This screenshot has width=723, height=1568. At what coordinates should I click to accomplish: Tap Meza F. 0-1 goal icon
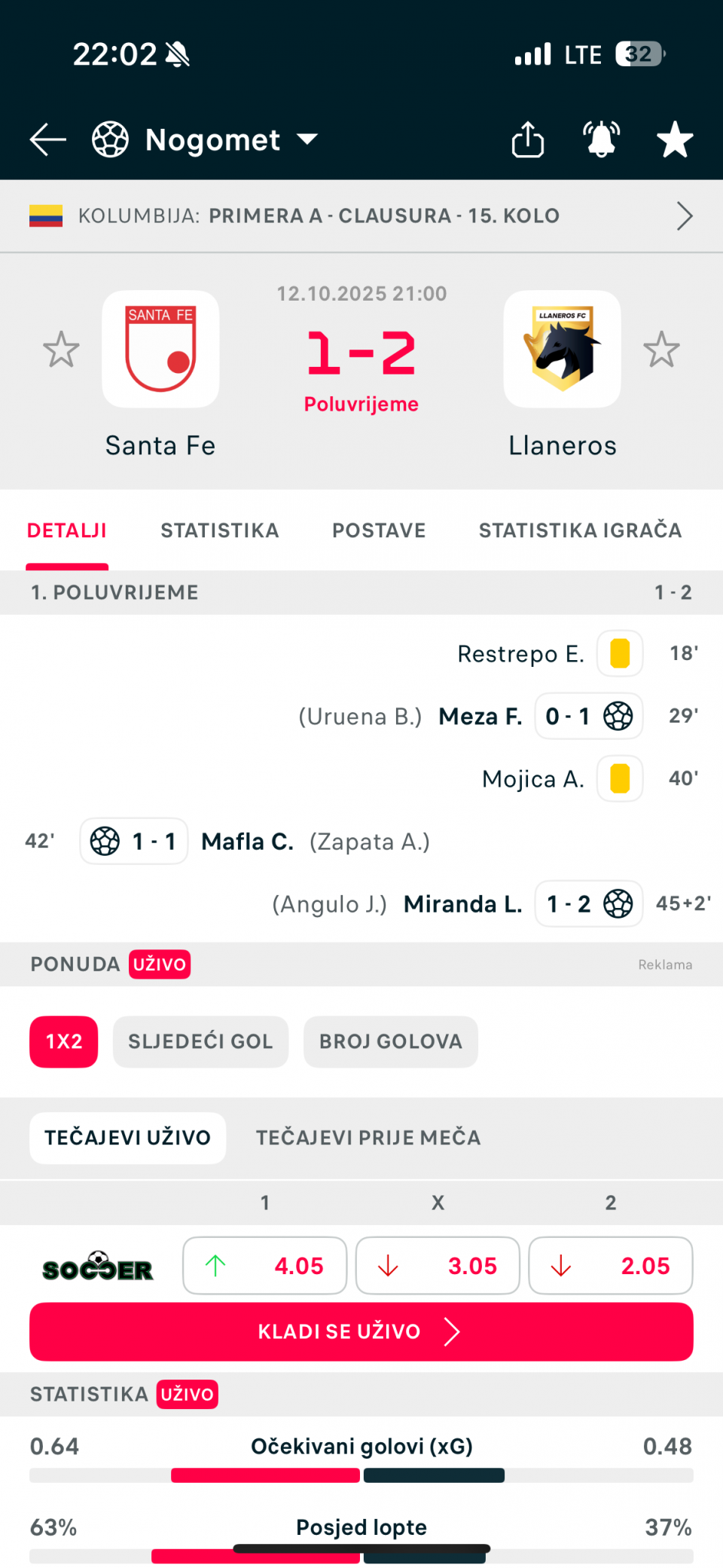618,716
